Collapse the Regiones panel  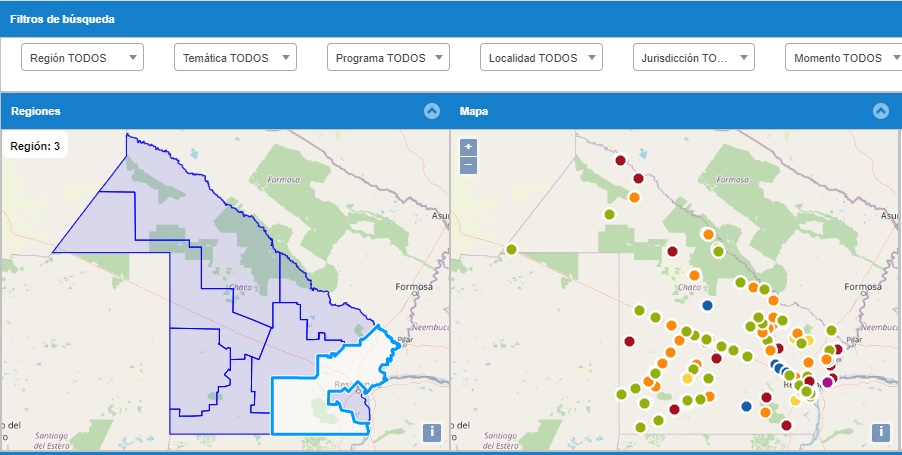pos(432,111)
